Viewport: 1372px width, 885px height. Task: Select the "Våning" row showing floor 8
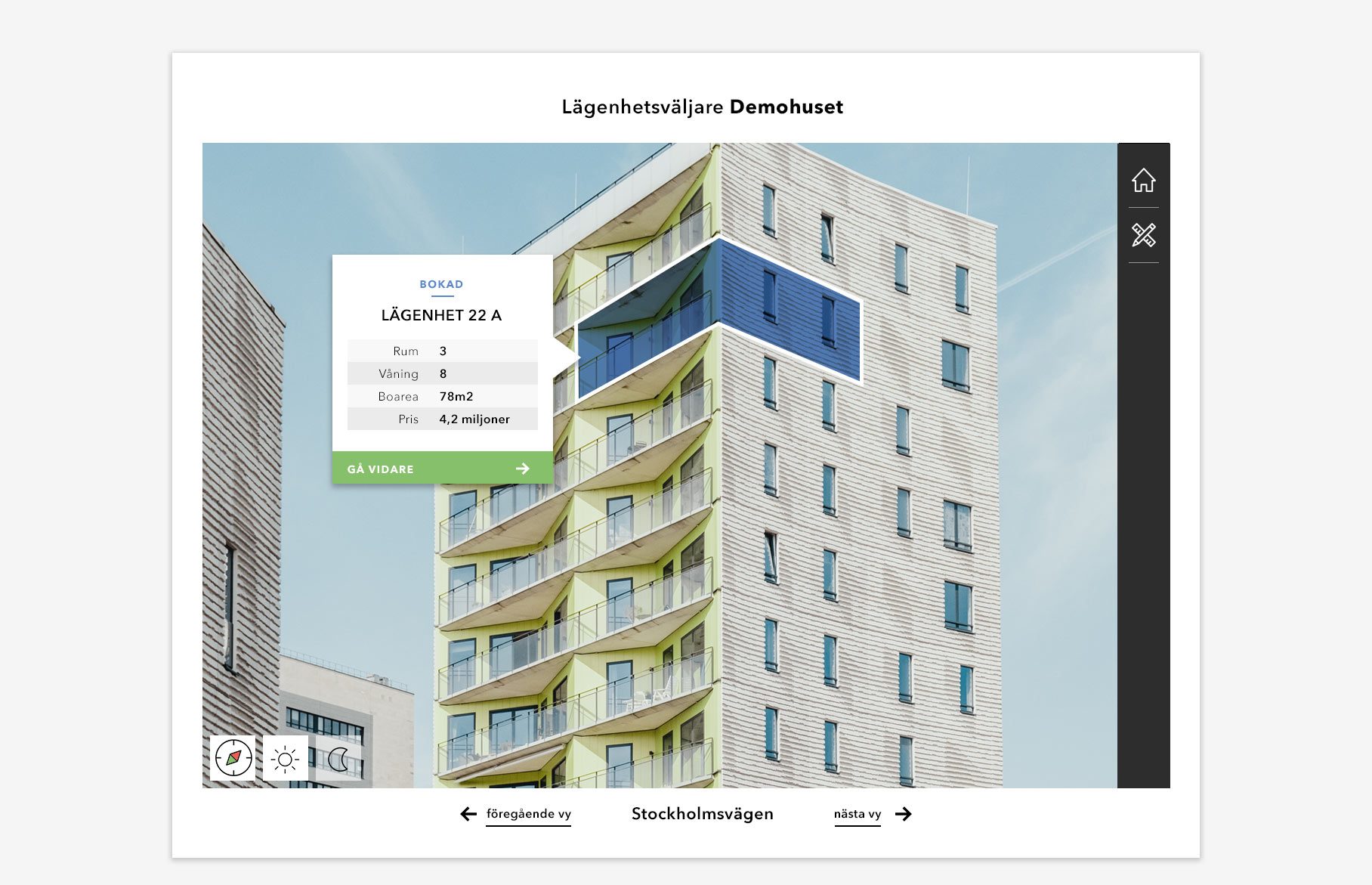coord(442,373)
